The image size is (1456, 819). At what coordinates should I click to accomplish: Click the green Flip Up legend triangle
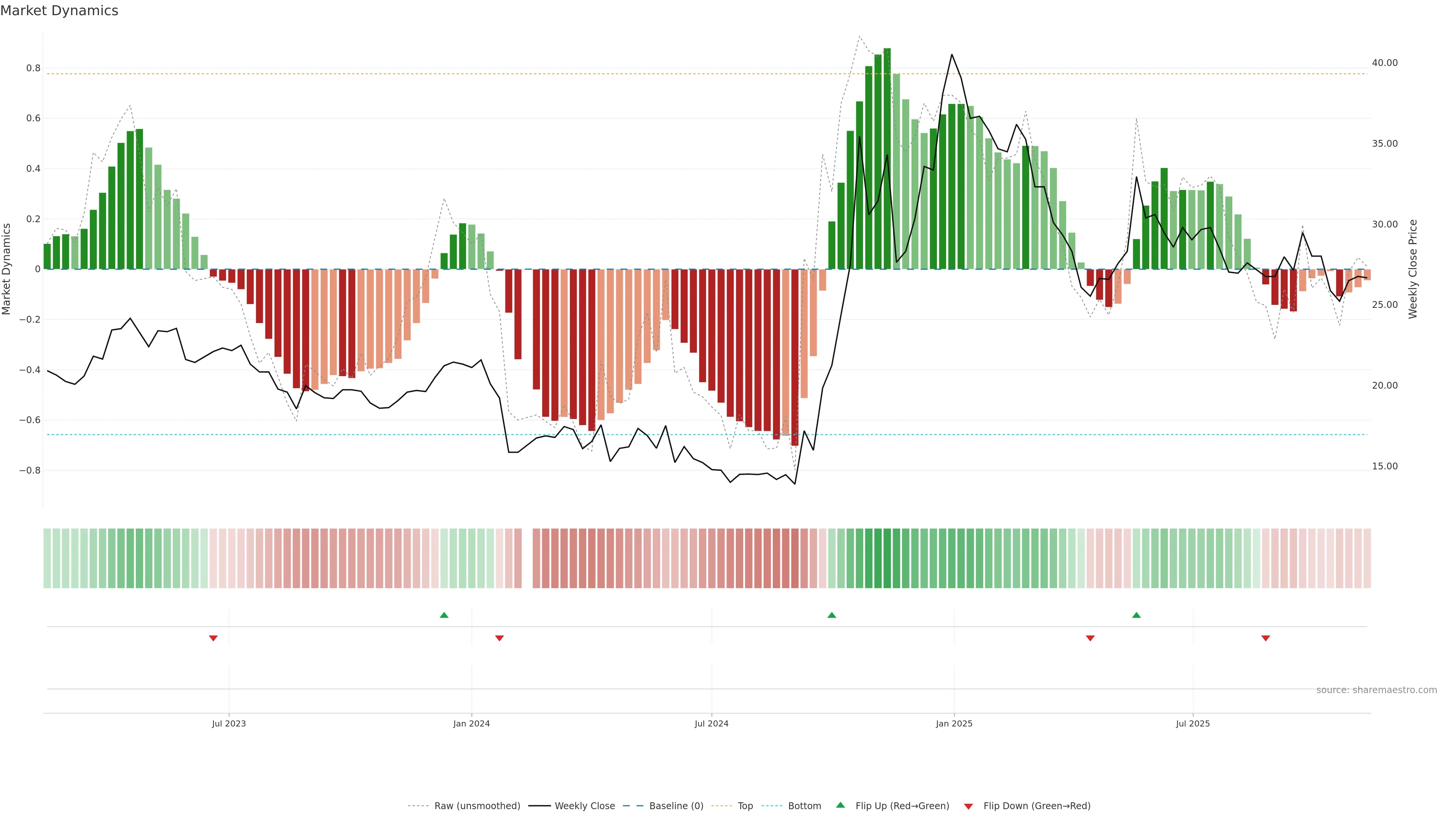[x=841, y=805]
